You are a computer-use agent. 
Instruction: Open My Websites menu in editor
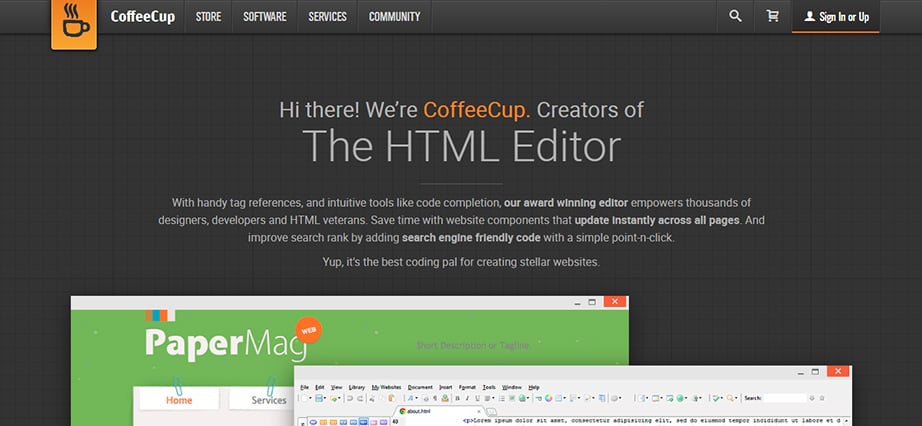coord(386,387)
